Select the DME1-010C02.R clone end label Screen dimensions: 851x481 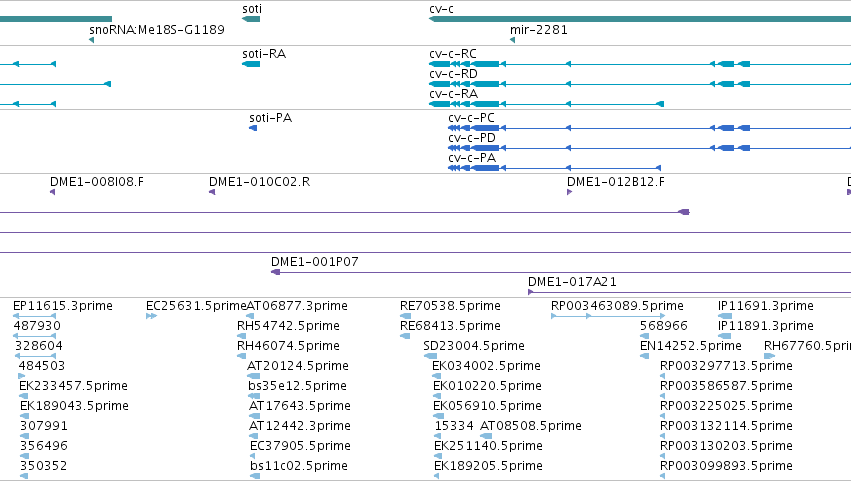pyautogui.click(x=259, y=182)
